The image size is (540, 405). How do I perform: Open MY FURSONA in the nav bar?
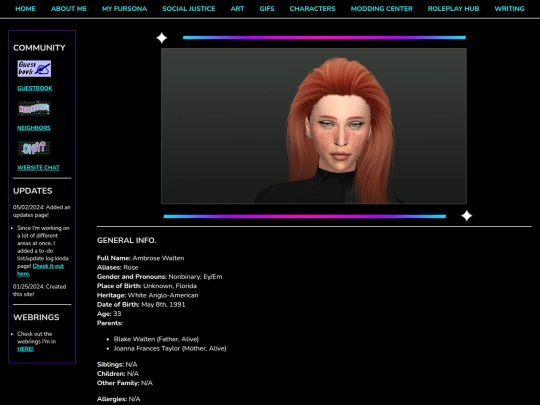tap(124, 9)
